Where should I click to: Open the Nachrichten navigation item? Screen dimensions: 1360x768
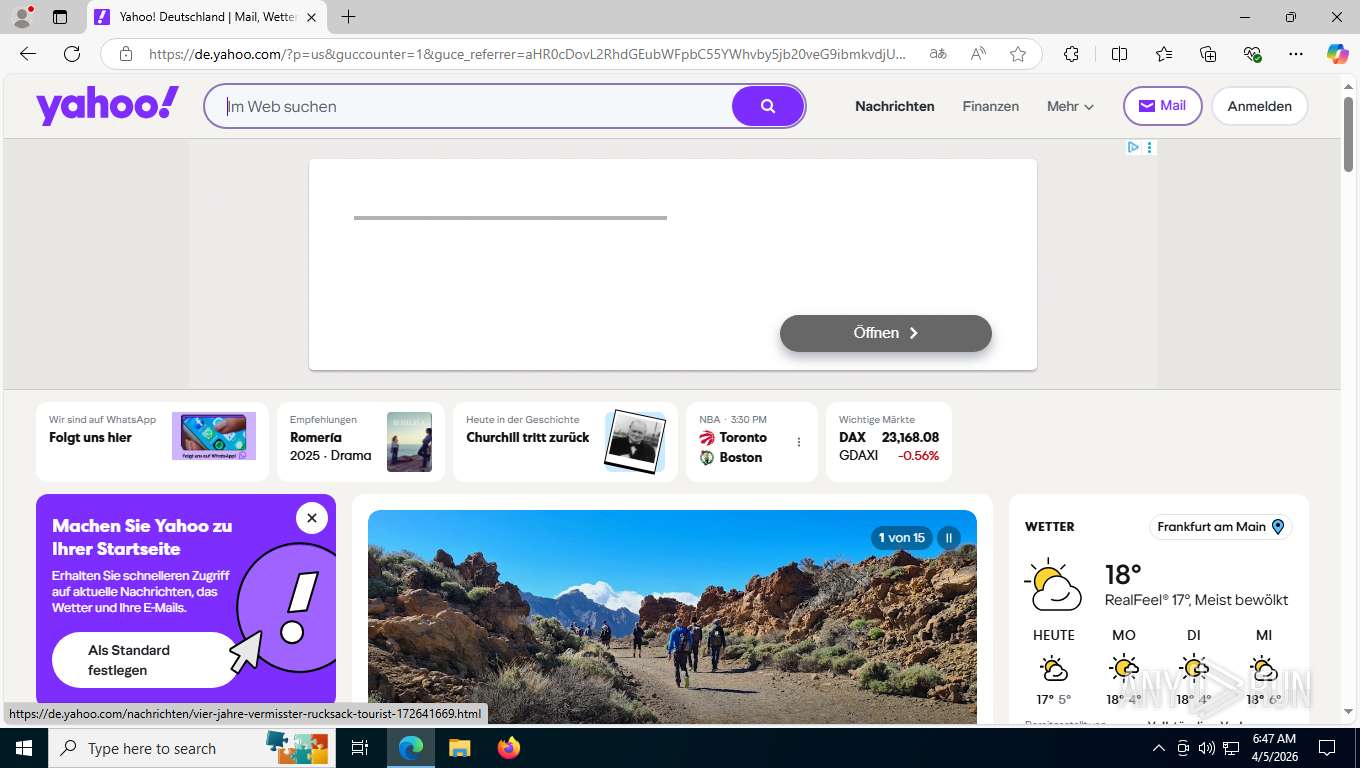(895, 106)
